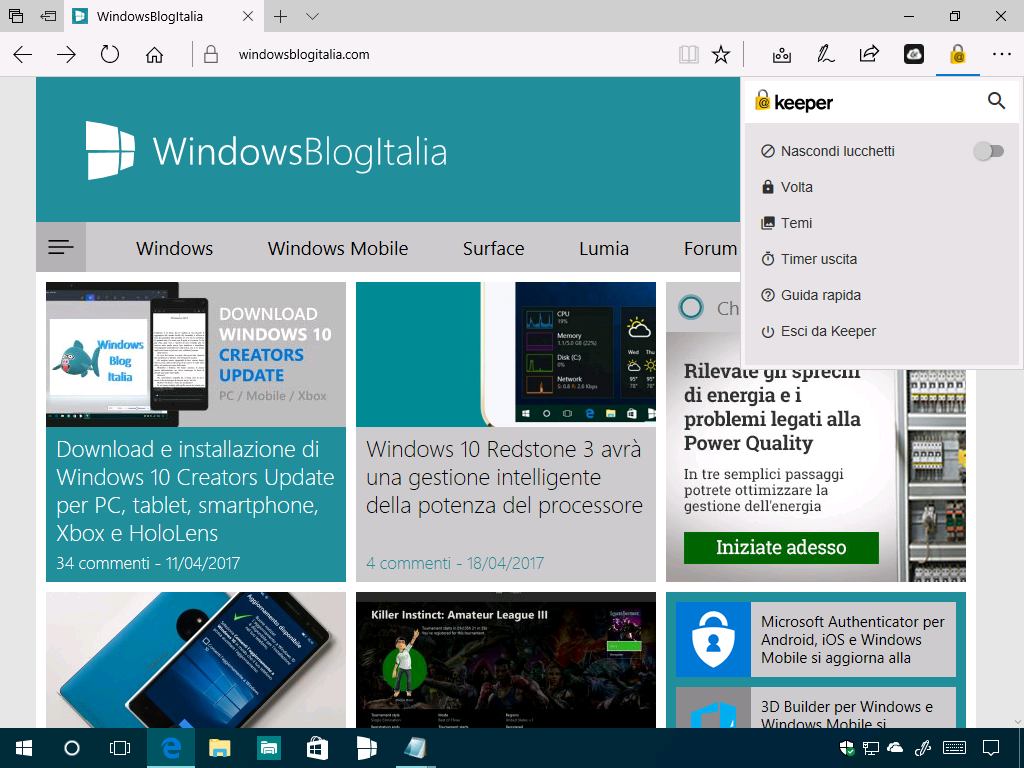The height and width of the screenshot is (768, 1024).
Task: Click the OneDrive tray cloud icon
Action: 894,748
